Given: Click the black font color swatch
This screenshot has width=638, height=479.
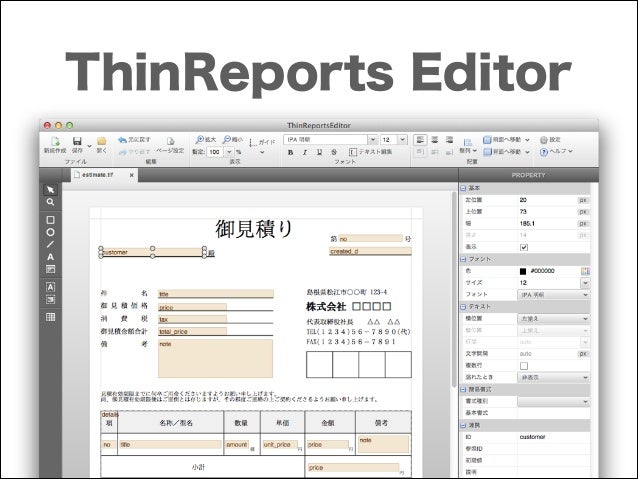Looking at the screenshot, I should pyautogui.click(x=523, y=271).
